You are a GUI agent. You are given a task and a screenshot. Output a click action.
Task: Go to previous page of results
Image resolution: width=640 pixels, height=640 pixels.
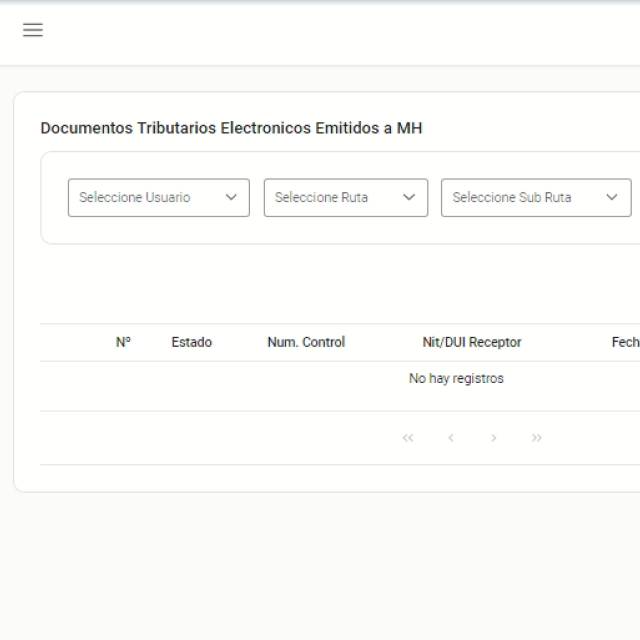coord(451,438)
